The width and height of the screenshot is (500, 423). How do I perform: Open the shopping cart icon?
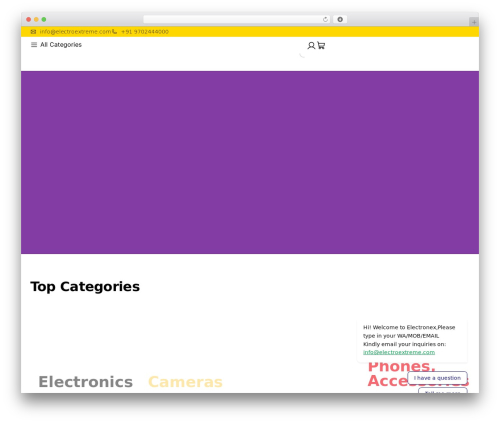click(321, 45)
